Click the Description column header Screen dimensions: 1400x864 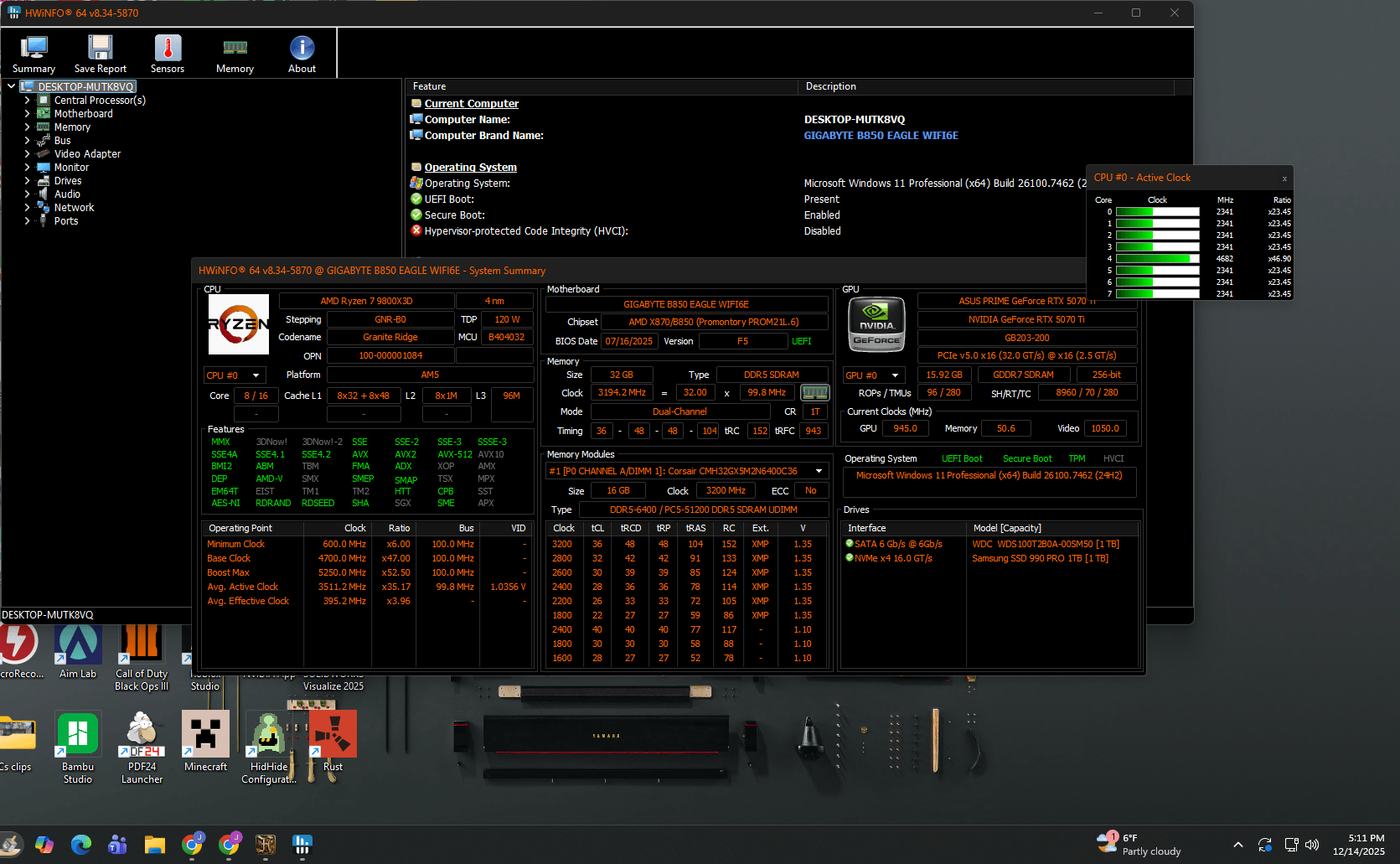point(986,86)
